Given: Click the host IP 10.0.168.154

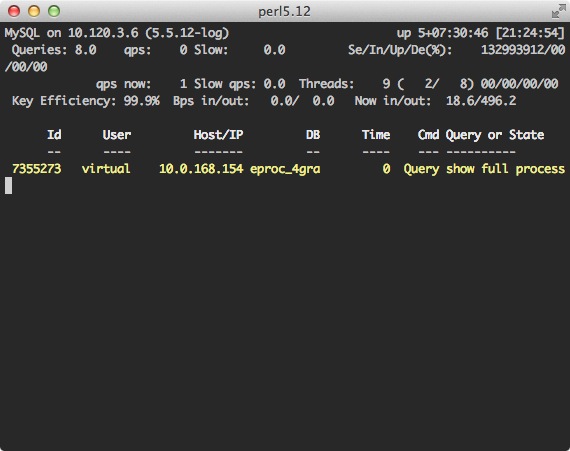Looking at the screenshot, I should pos(201,169).
